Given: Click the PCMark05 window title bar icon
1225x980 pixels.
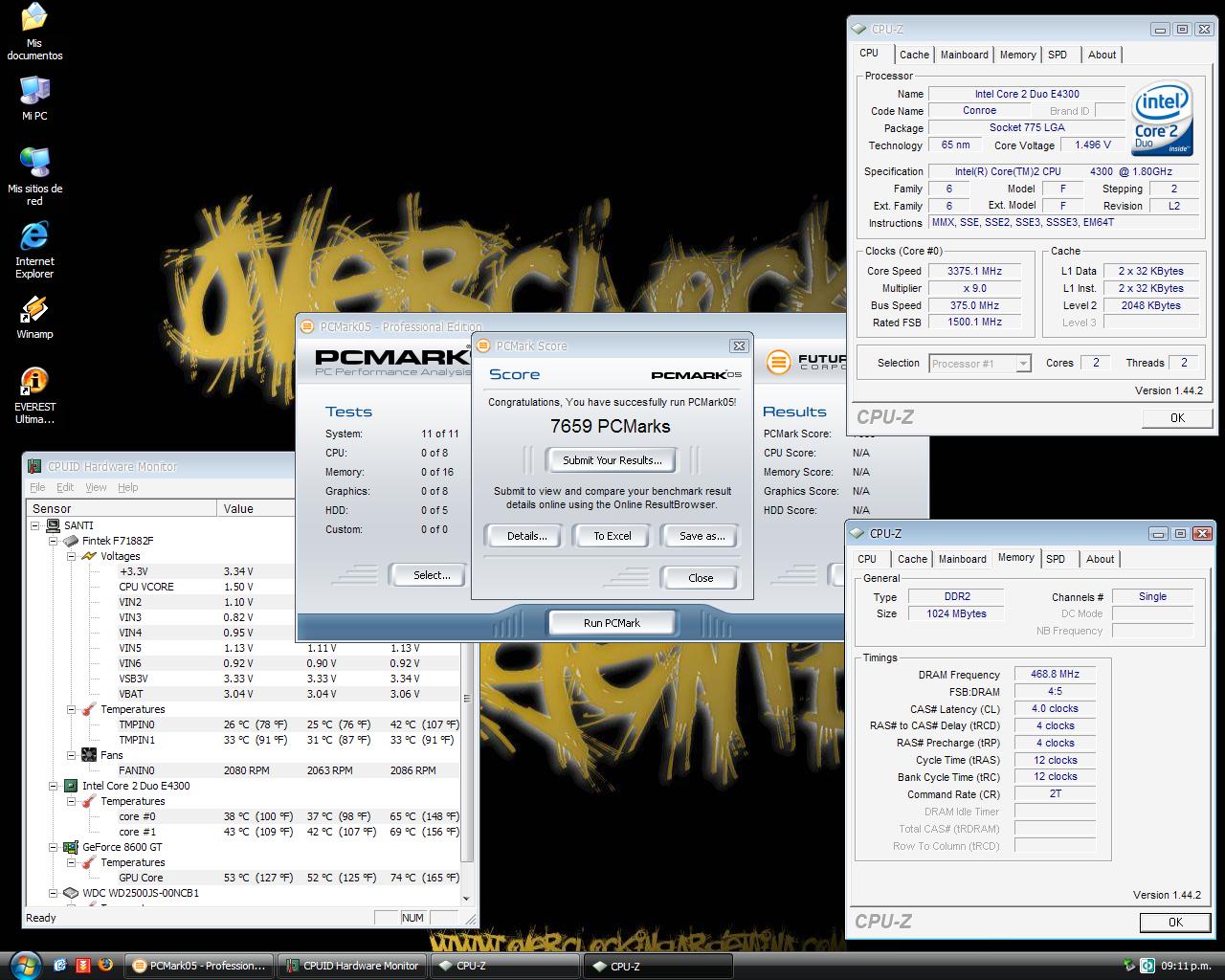Looking at the screenshot, I should 307,326.
